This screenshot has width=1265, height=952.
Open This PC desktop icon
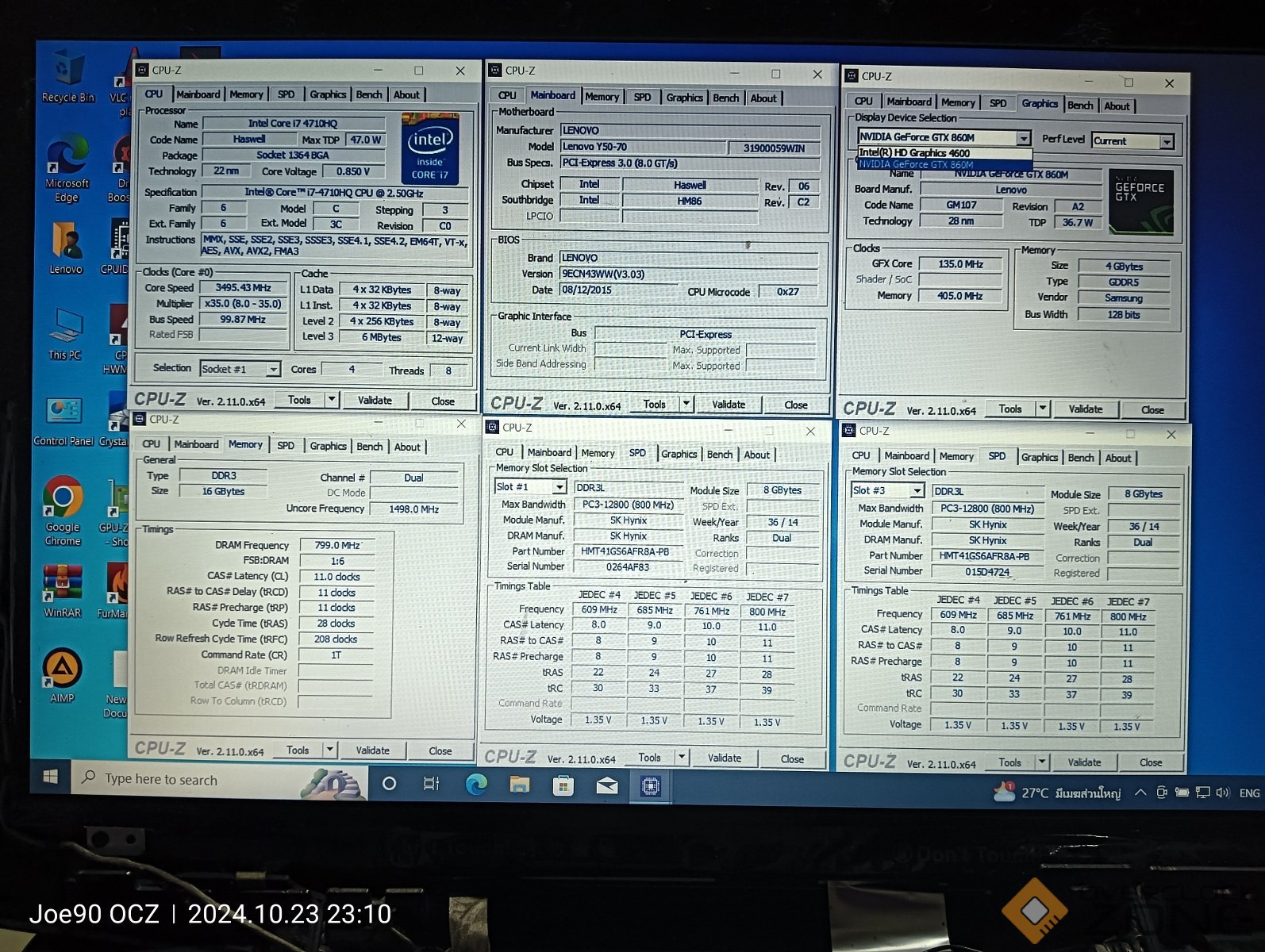tap(64, 334)
